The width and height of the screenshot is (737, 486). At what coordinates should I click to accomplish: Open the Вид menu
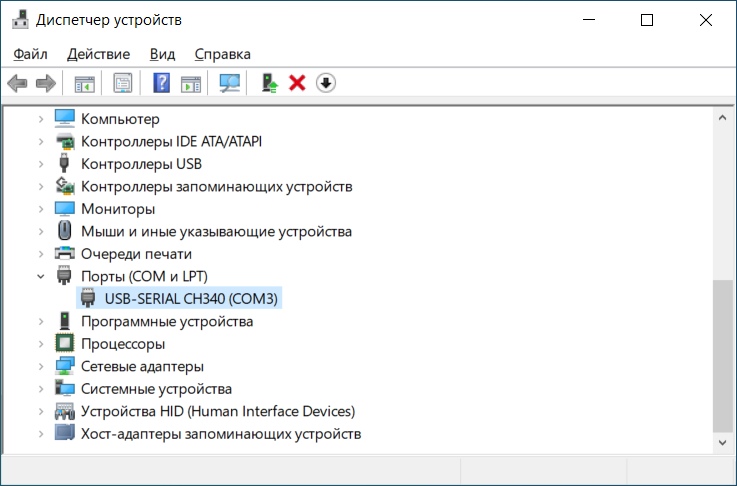point(162,54)
